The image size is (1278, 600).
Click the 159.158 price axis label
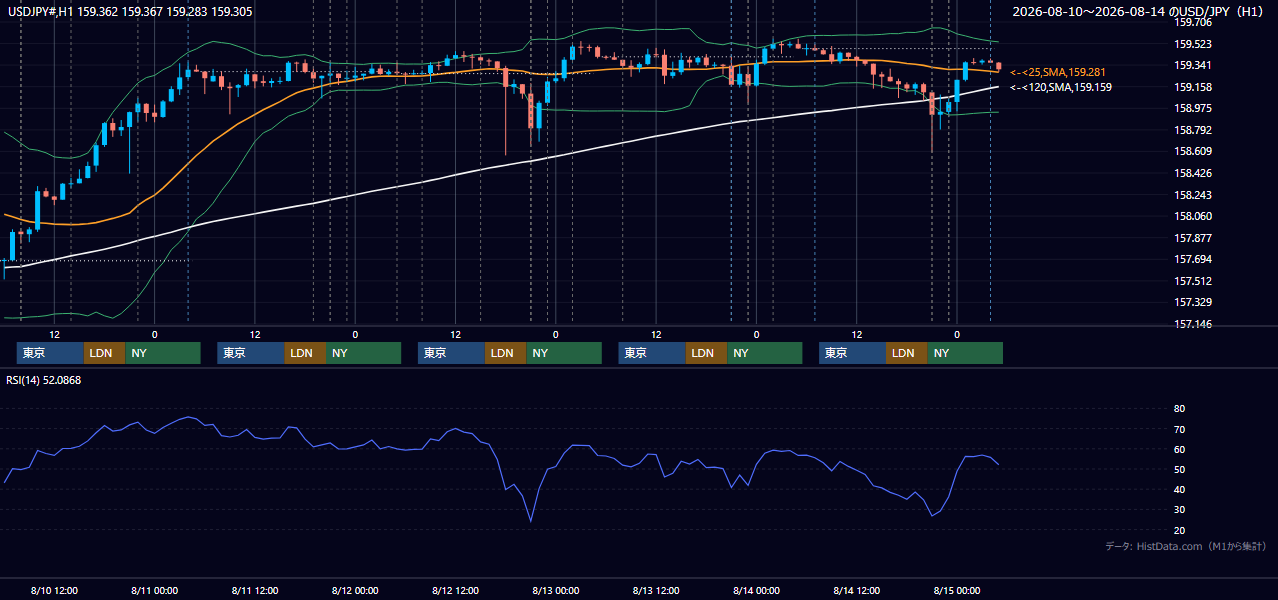point(1193,87)
